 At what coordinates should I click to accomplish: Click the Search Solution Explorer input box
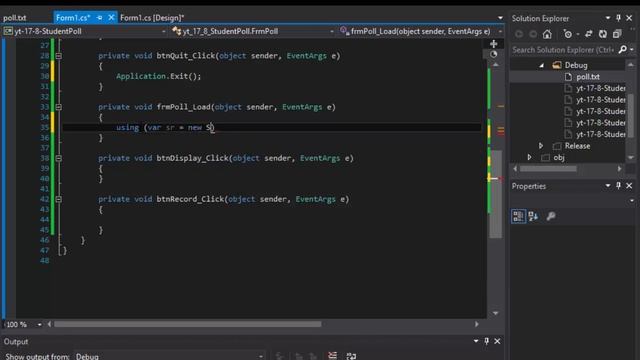tap(563, 49)
